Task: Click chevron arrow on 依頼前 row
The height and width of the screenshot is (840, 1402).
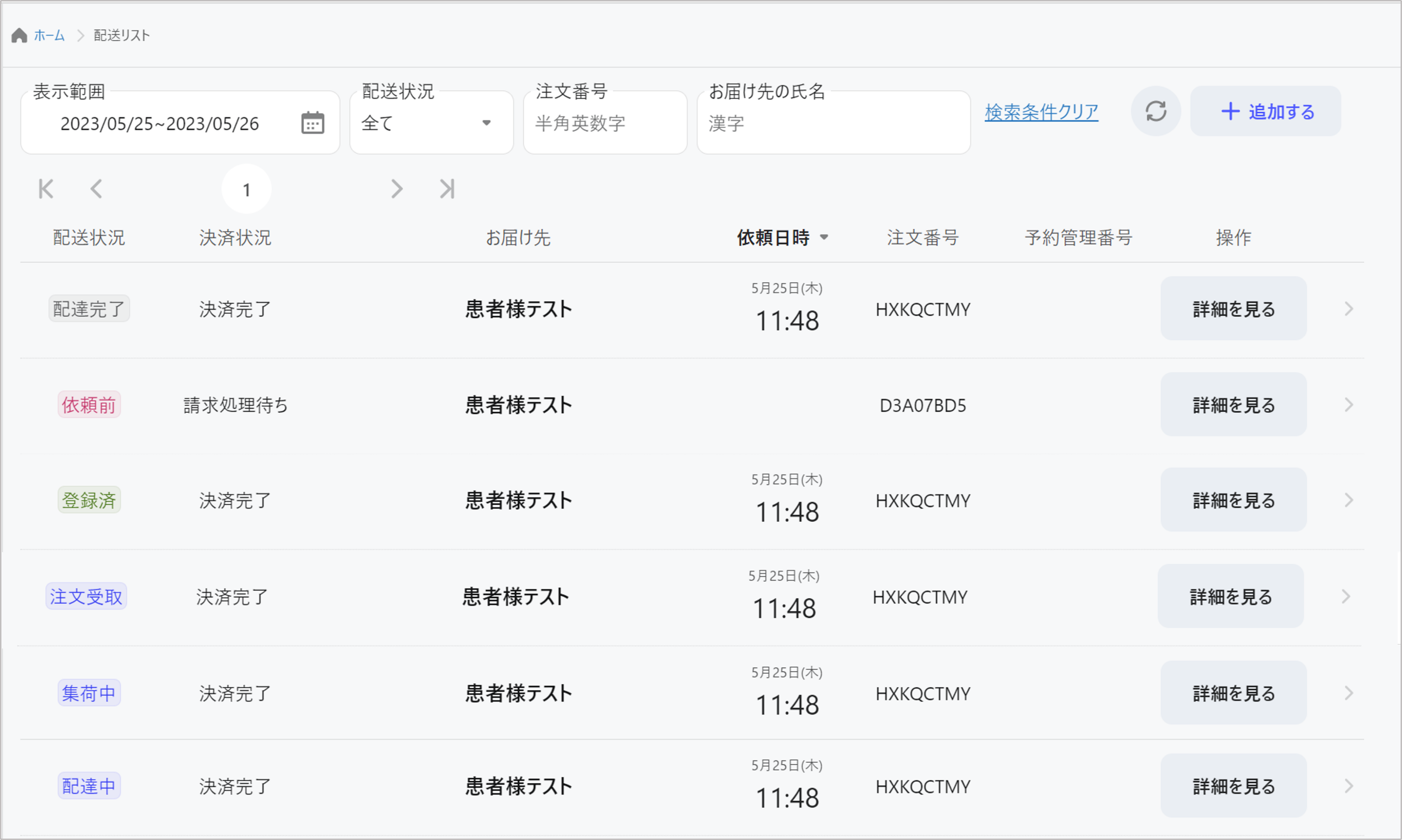Action: 1349,405
